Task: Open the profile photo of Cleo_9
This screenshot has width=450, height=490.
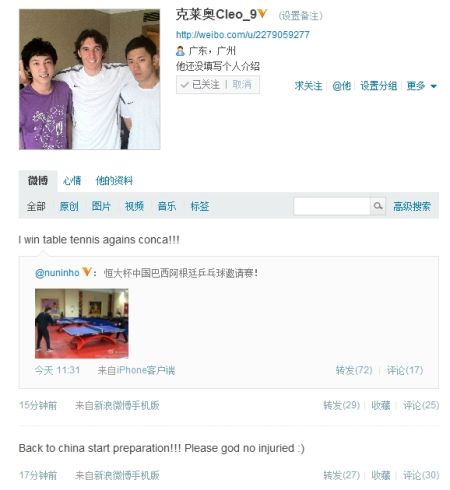Action: (90, 79)
